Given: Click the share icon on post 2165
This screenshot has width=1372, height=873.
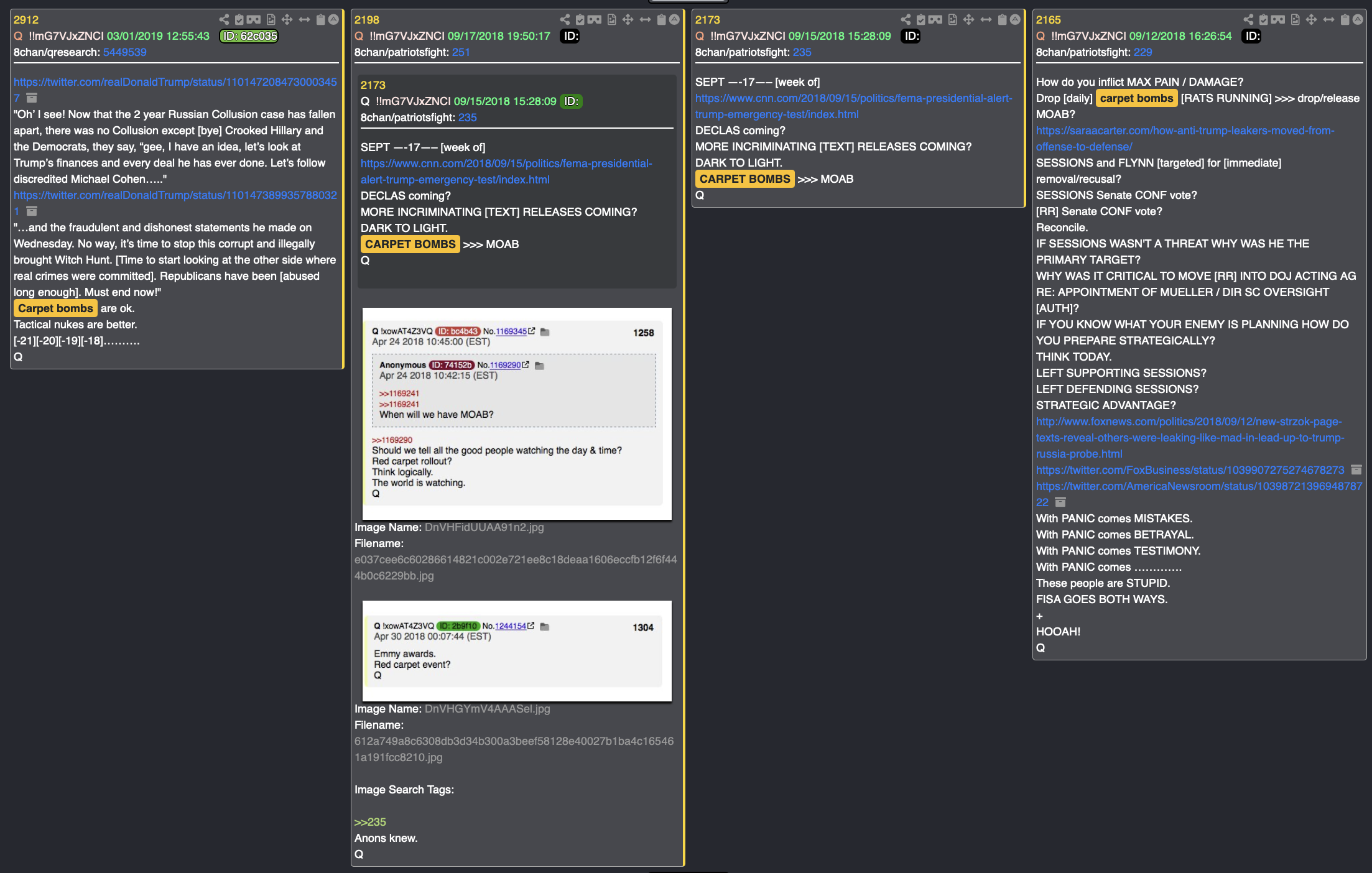Looking at the screenshot, I should tap(1248, 20).
